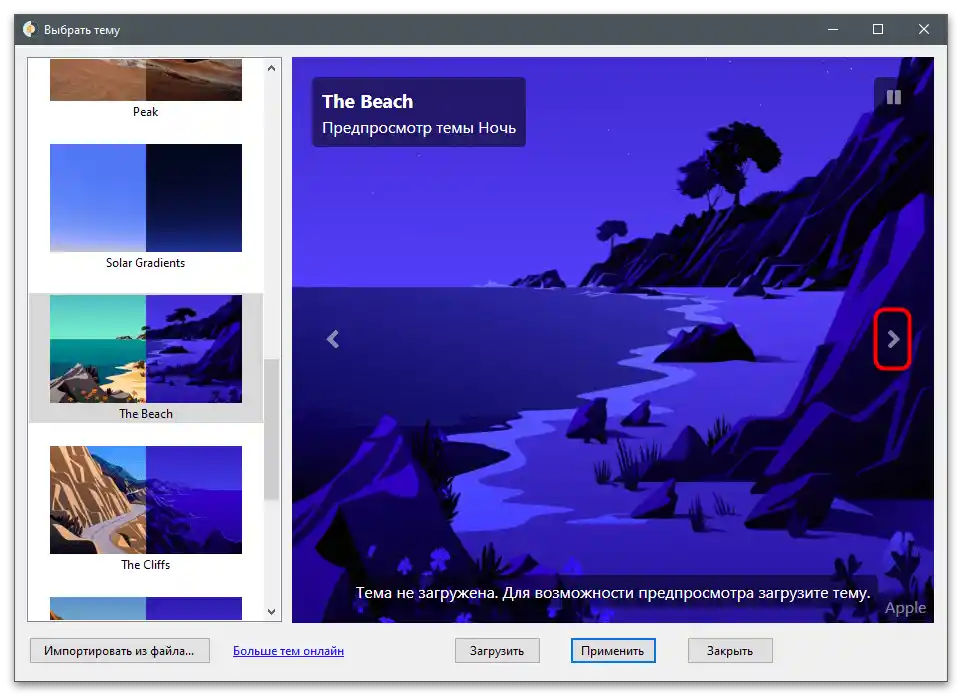Click the Solar Gradients label

click(x=145, y=263)
